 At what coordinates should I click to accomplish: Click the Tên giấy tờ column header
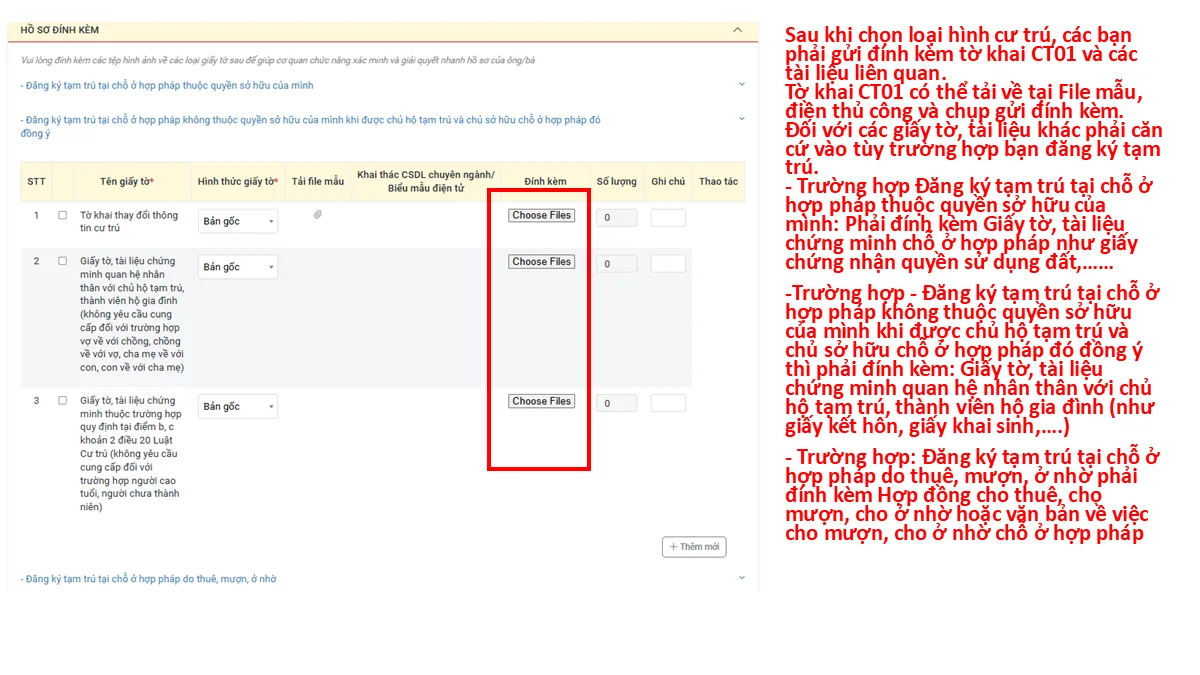[127, 181]
